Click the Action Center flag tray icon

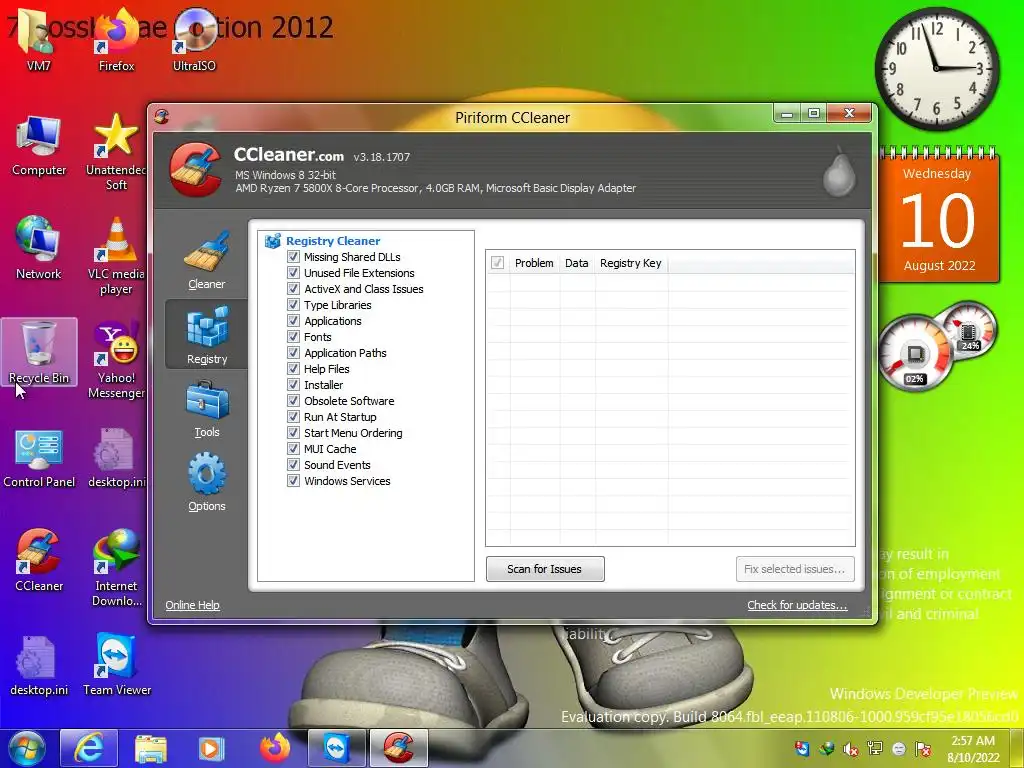(923, 749)
